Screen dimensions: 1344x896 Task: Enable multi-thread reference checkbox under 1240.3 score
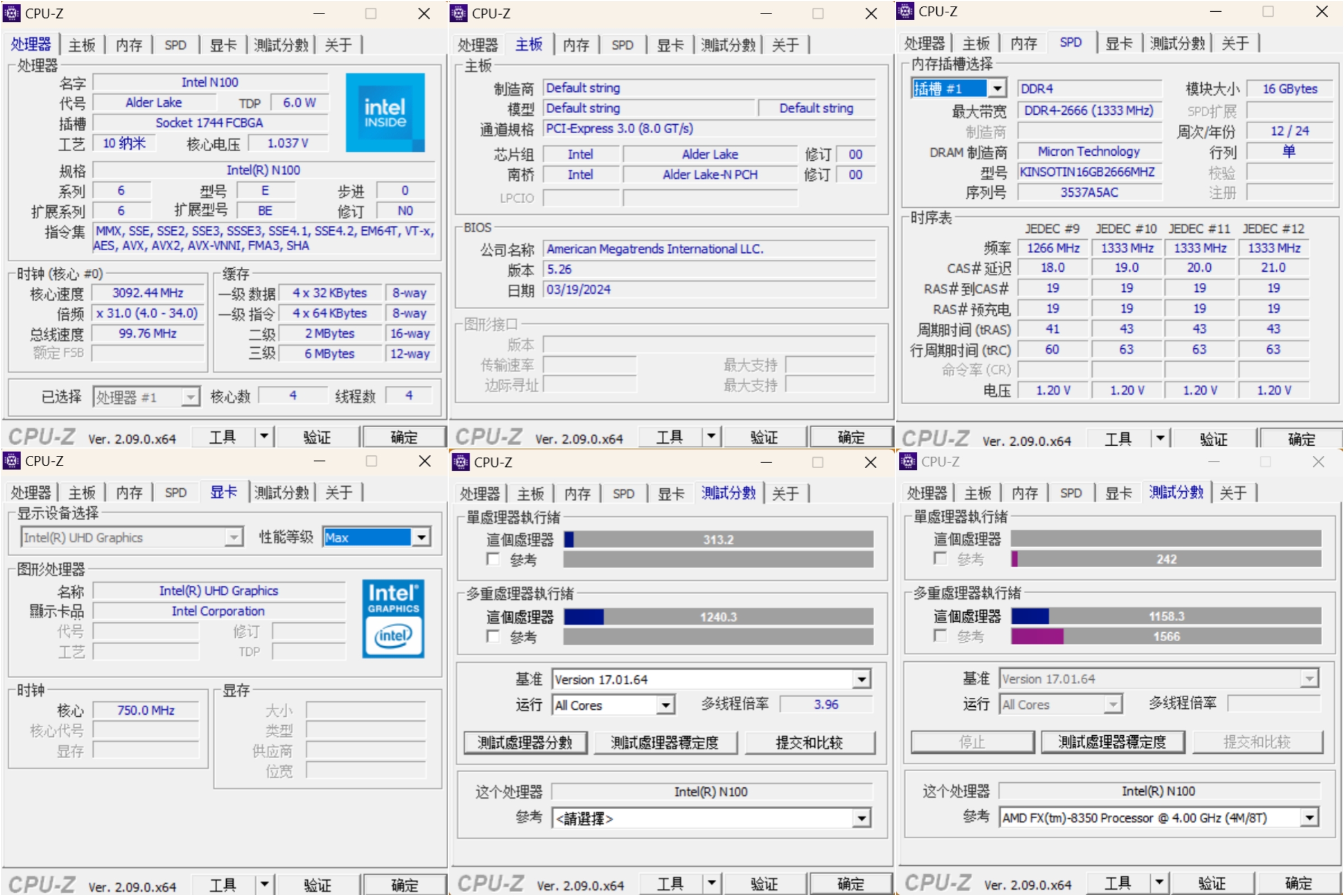pyautogui.click(x=493, y=636)
